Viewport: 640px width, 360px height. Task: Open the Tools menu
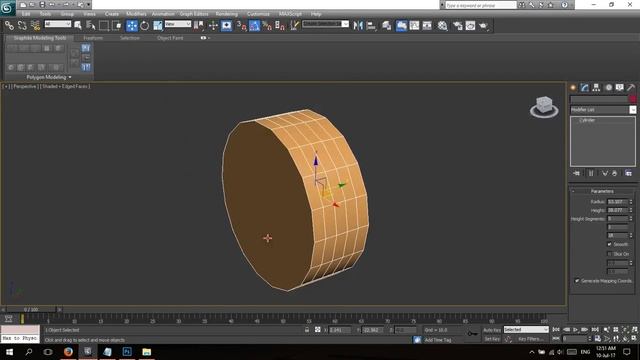45,14
